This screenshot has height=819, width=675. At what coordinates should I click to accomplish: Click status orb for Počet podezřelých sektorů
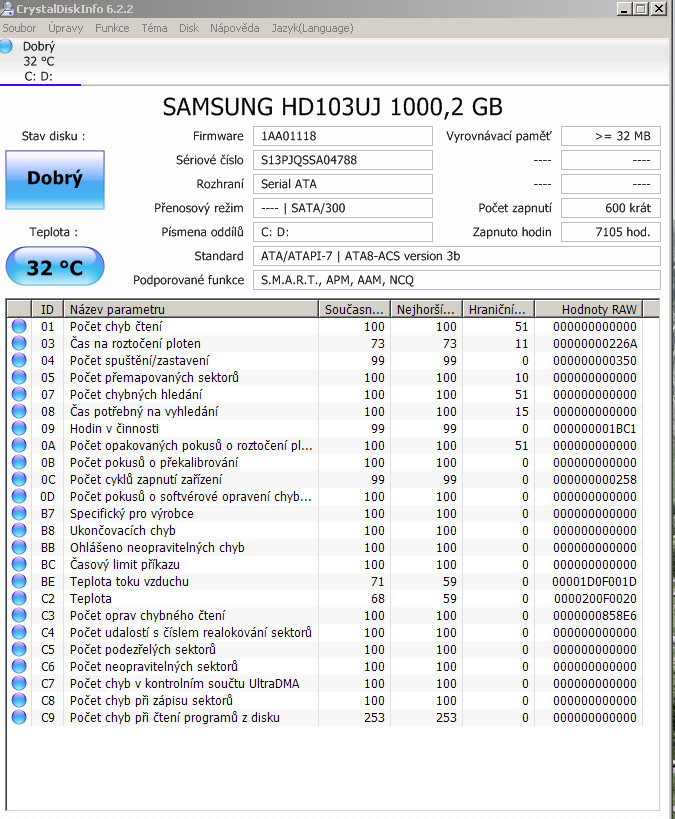19,650
